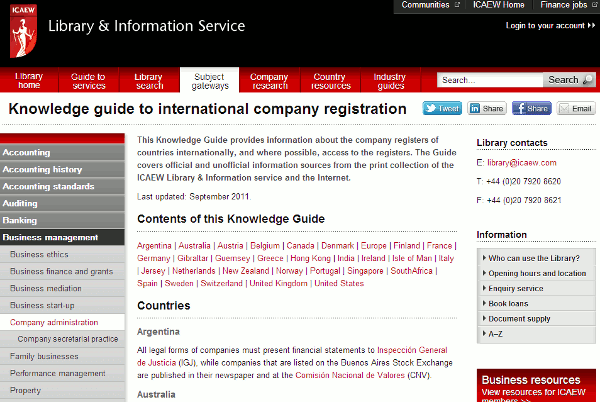Jump to Argentina in contents
This screenshot has height=402, width=600.
coord(154,246)
